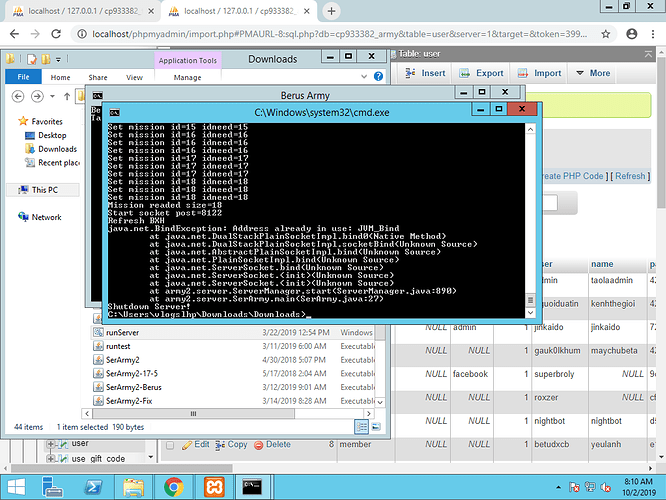This screenshot has width=666, height=500.
Task: Click the Refresh link
Action: point(631,176)
